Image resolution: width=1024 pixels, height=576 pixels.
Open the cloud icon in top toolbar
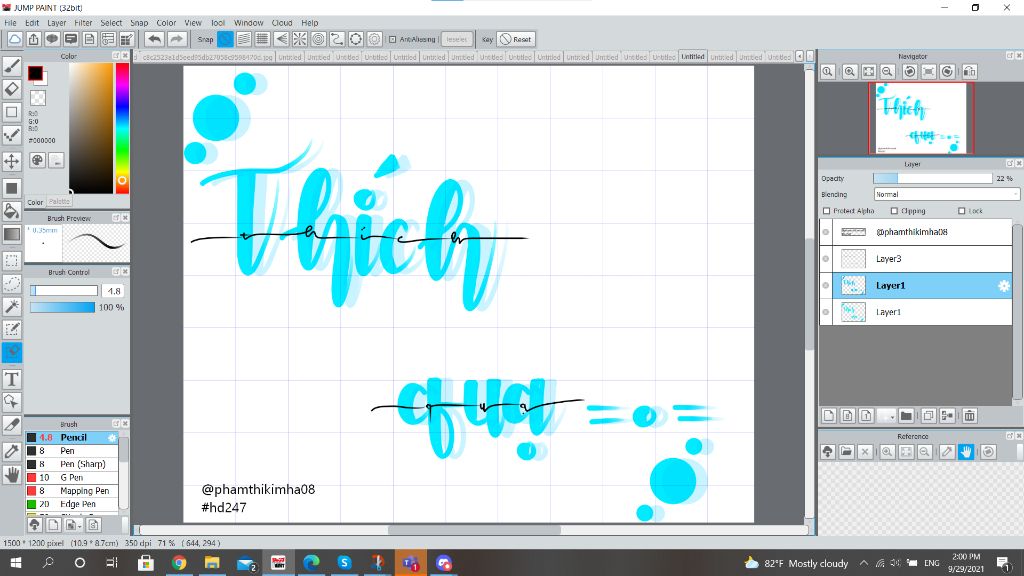tap(14, 39)
